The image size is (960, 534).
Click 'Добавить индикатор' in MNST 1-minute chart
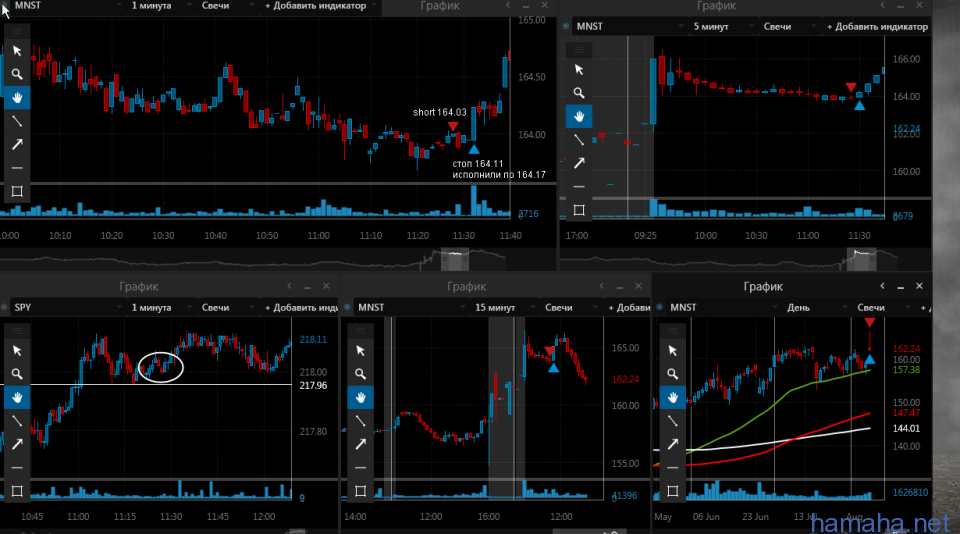point(315,6)
